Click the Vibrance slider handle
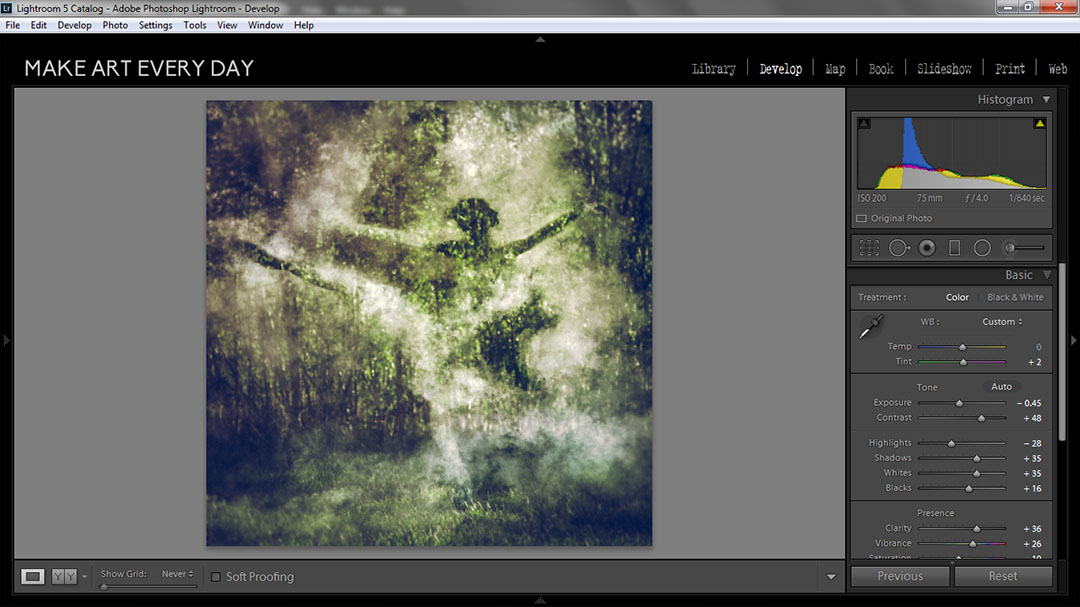 pos(973,544)
